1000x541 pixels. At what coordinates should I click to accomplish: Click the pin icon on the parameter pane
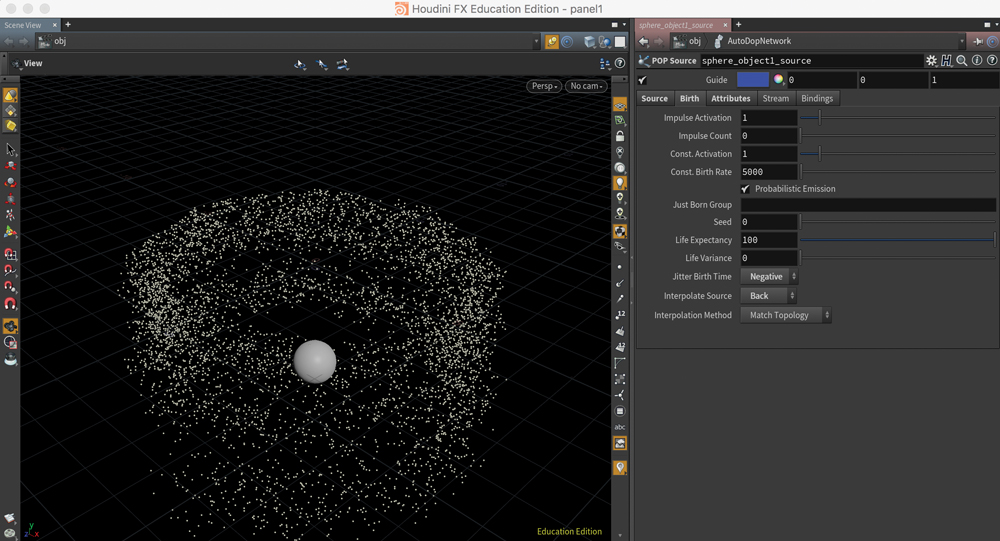point(978,41)
